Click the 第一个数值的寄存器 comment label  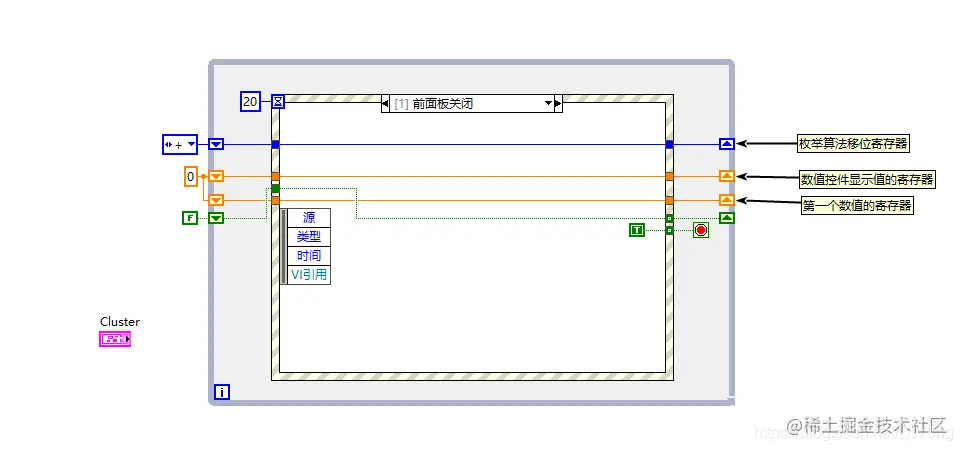pyautogui.click(x=858, y=206)
